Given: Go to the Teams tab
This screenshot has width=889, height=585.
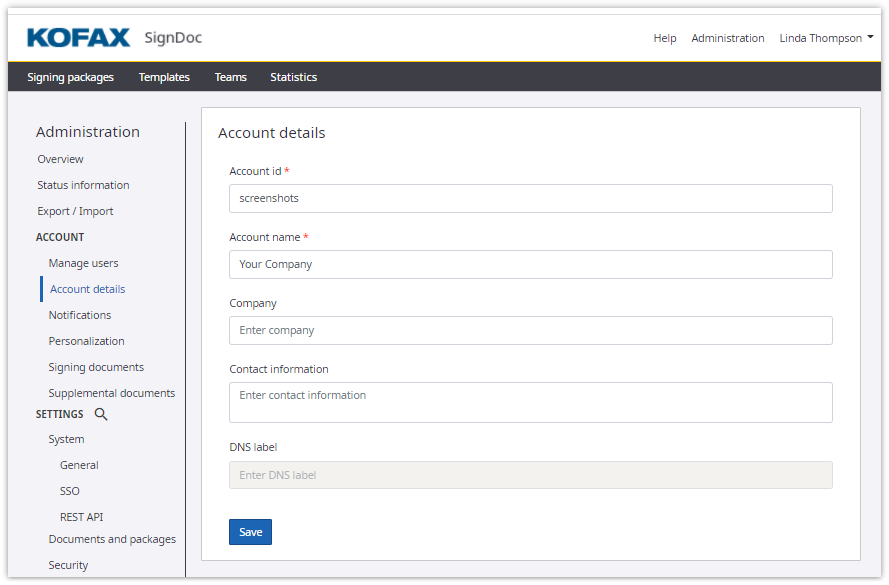Looking at the screenshot, I should 230,77.
